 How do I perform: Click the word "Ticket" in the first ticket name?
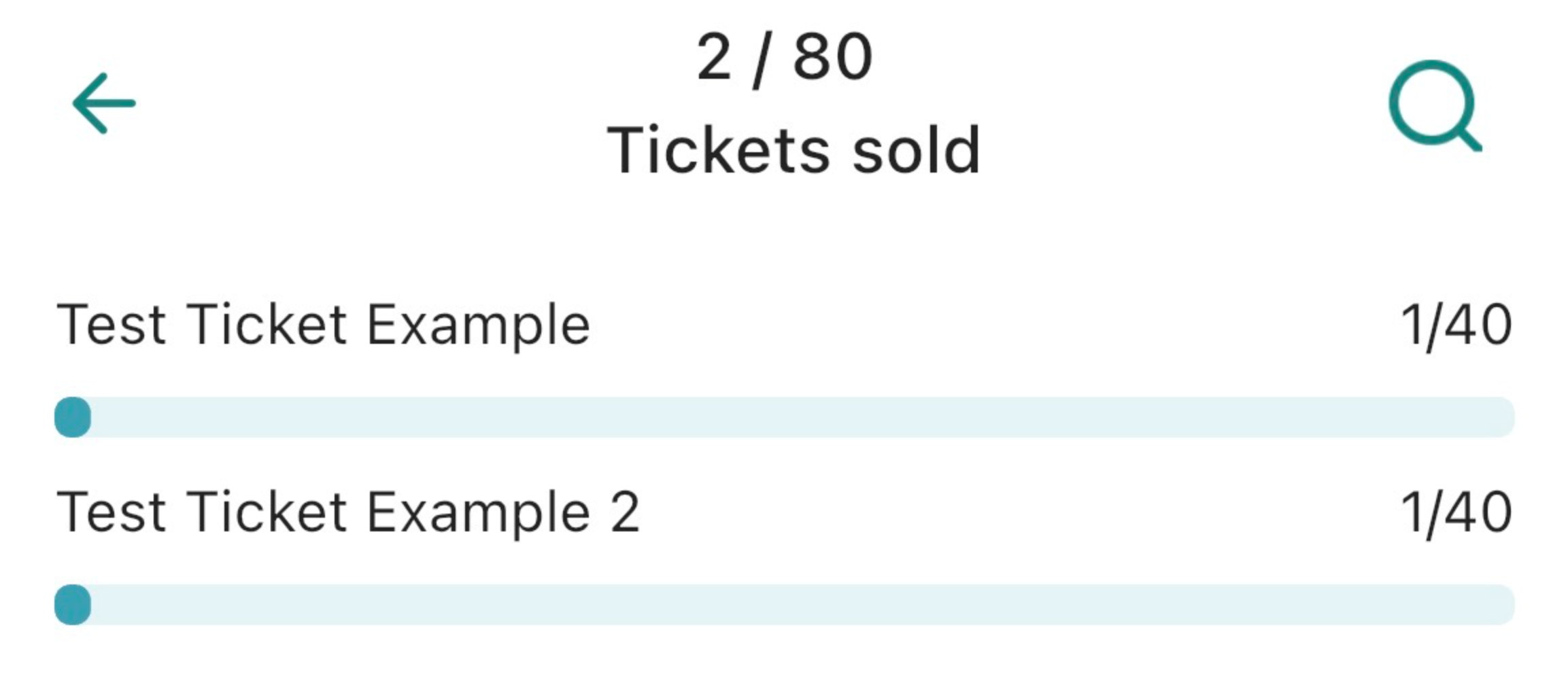pos(267,325)
